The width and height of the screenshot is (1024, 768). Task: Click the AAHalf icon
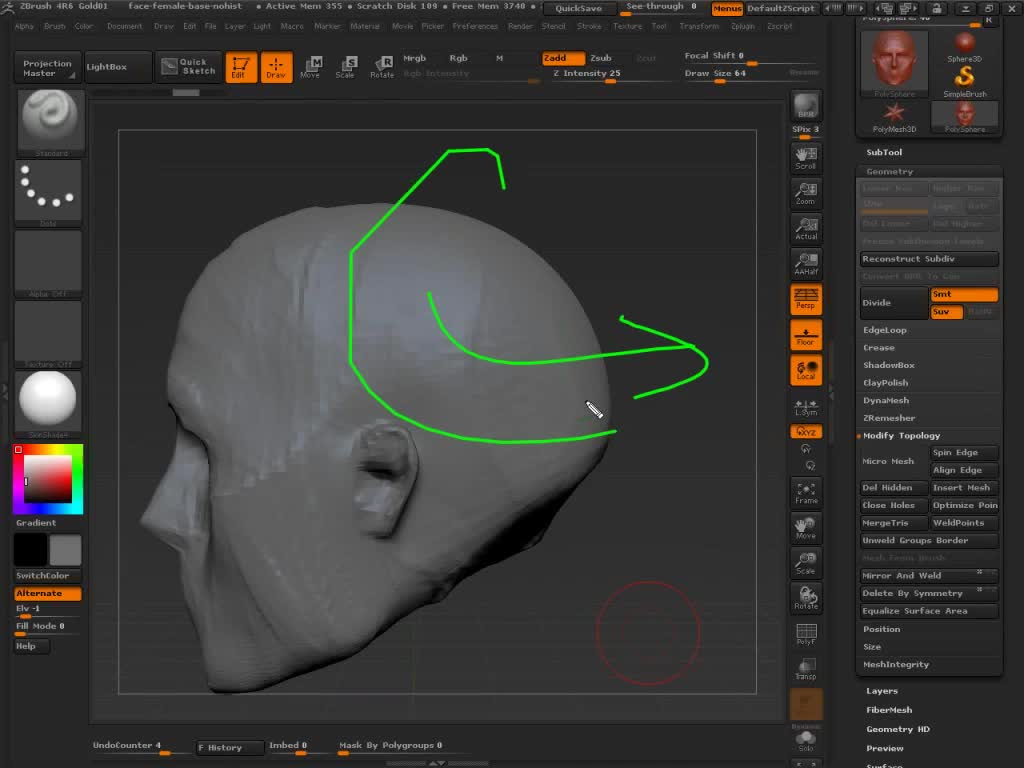coord(806,264)
